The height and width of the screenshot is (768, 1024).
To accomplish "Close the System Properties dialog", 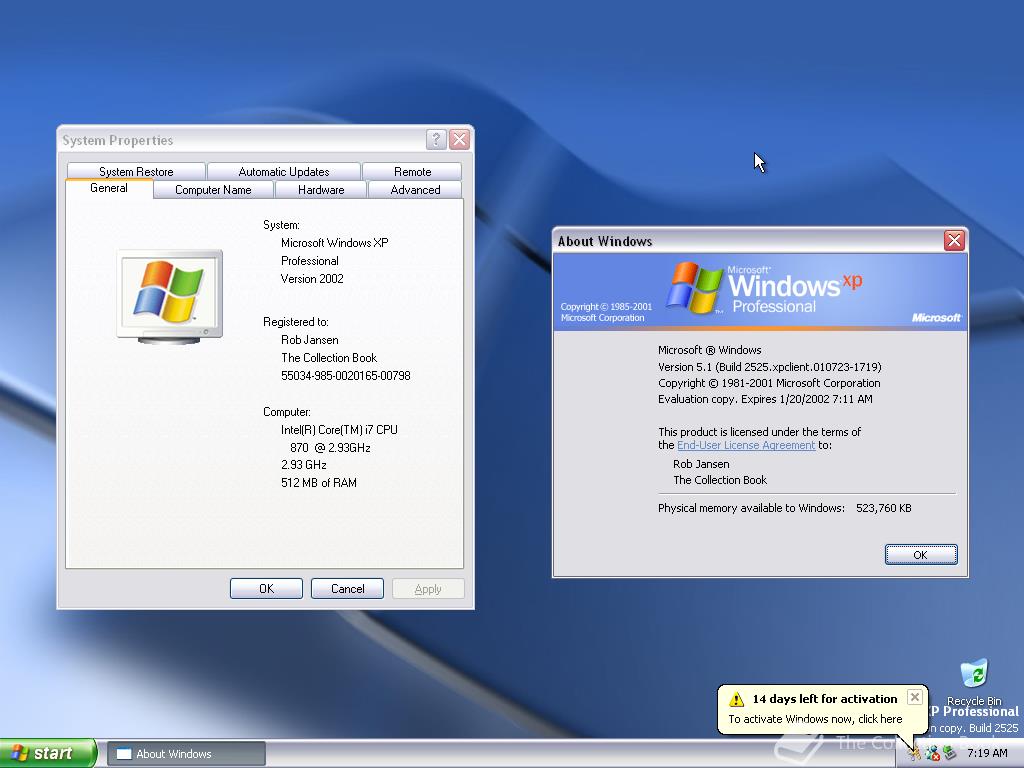I will [460, 139].
